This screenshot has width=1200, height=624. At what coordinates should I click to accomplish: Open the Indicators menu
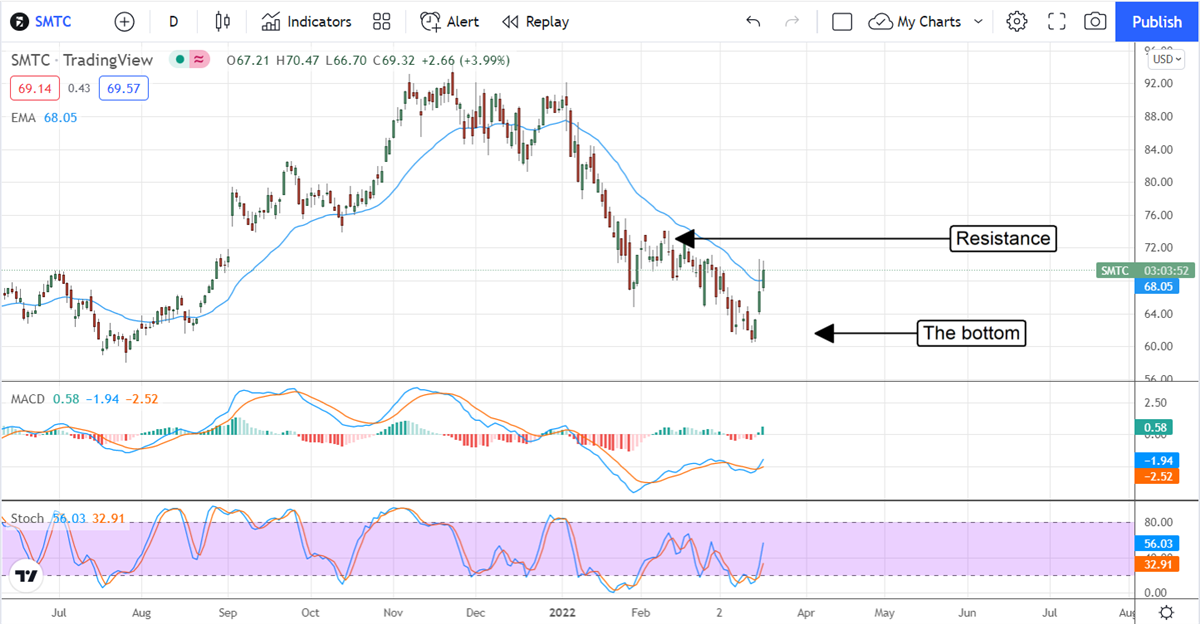pos(307,21)
